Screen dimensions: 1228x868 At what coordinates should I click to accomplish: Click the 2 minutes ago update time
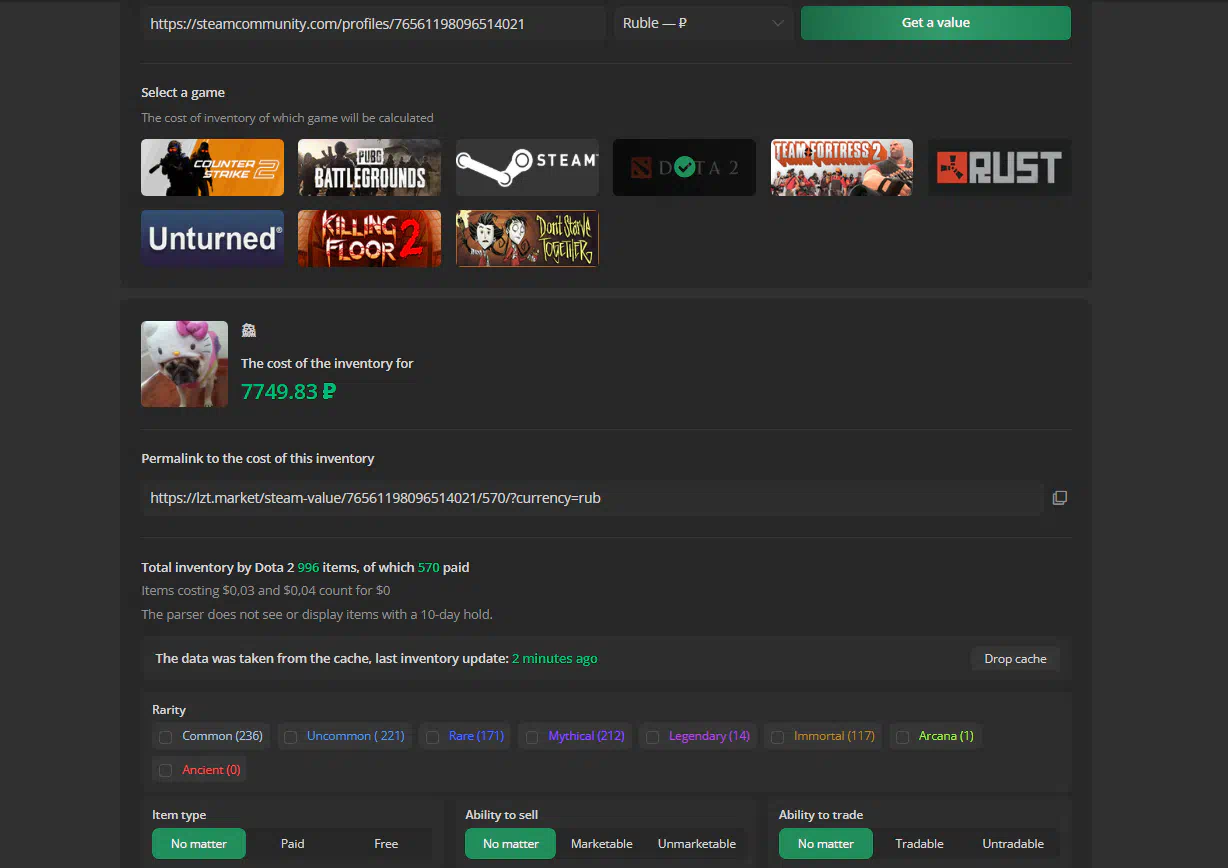coord(555,659)
